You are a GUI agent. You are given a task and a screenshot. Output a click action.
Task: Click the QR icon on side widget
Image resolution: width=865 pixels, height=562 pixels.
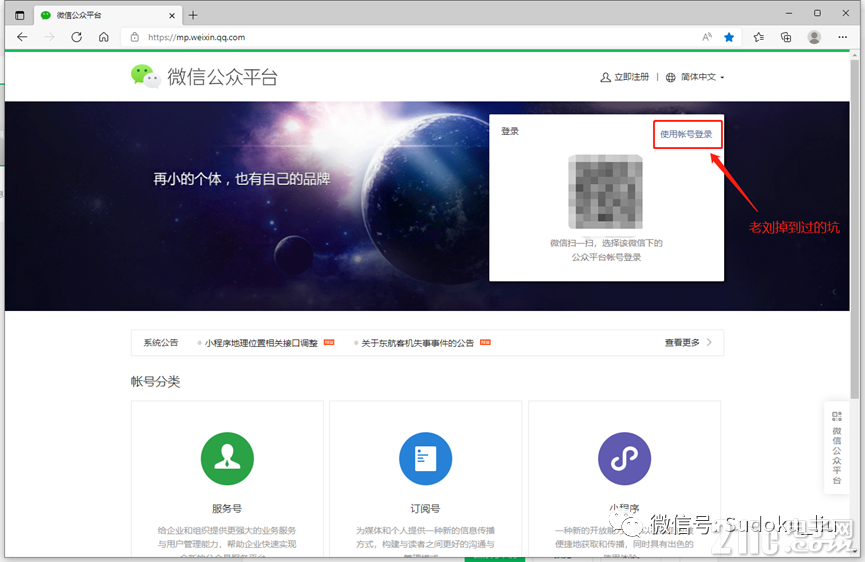click(837, 416)
